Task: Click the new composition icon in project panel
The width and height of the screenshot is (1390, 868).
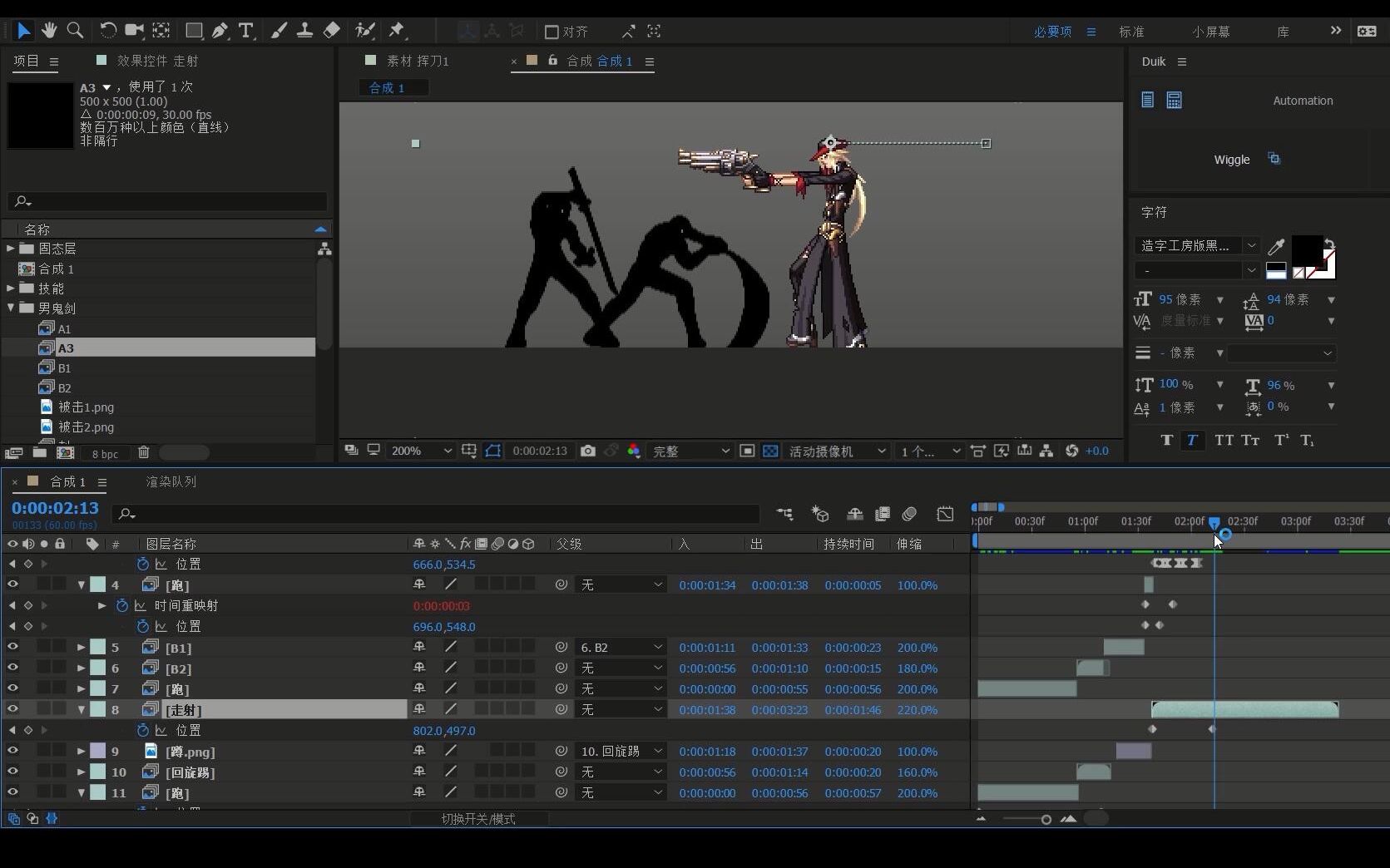Action: [65, 452]
